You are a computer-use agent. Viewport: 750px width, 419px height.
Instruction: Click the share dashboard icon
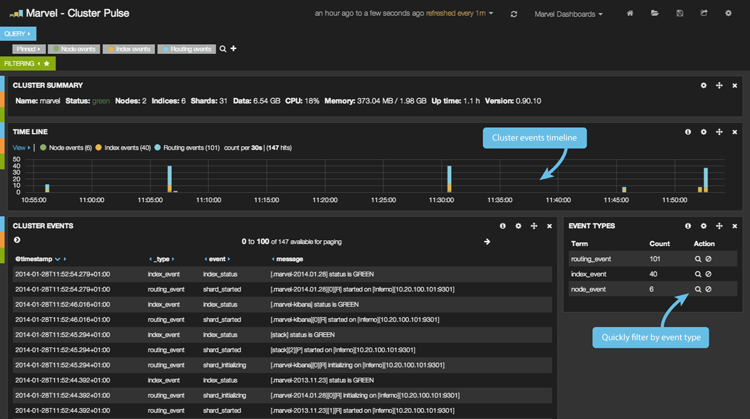tap(704, 14)
